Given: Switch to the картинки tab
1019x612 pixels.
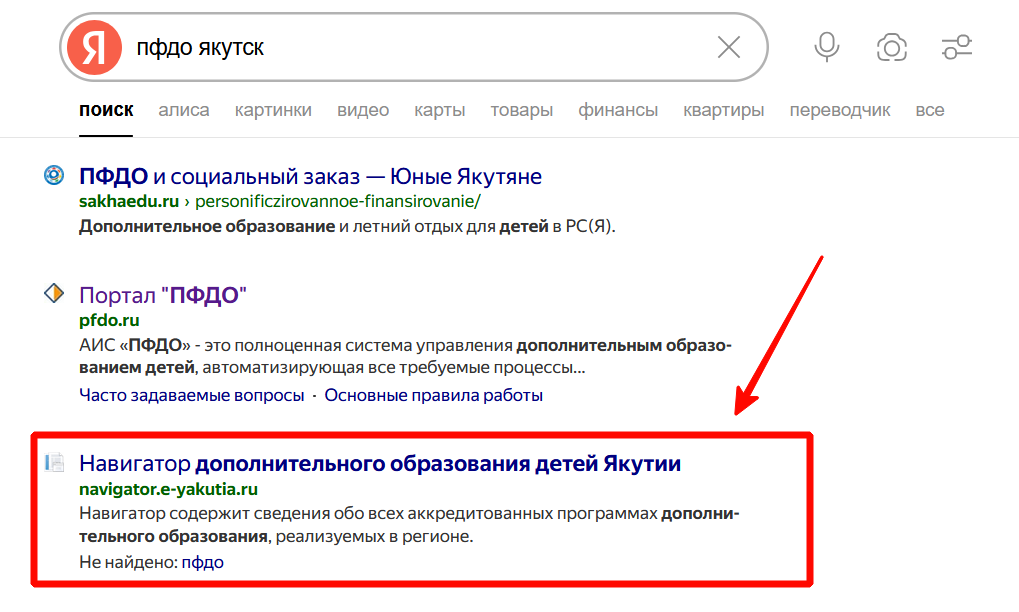Looking at the screenshot, I should (x=273, y=110).
